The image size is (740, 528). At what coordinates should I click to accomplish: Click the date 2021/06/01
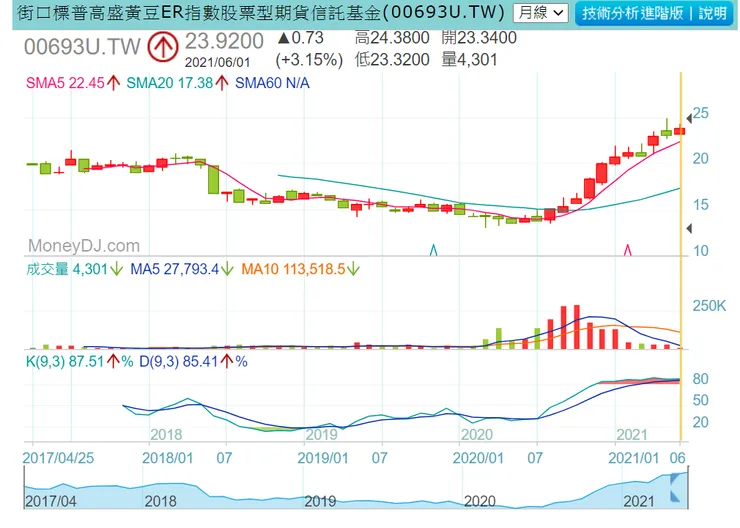pos(218,62)
